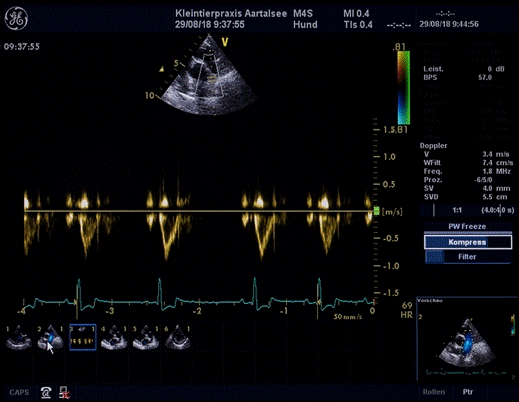This screenshot has width=519, height=402.
Task: Select the PW Freeze tab
Action: 467,226
